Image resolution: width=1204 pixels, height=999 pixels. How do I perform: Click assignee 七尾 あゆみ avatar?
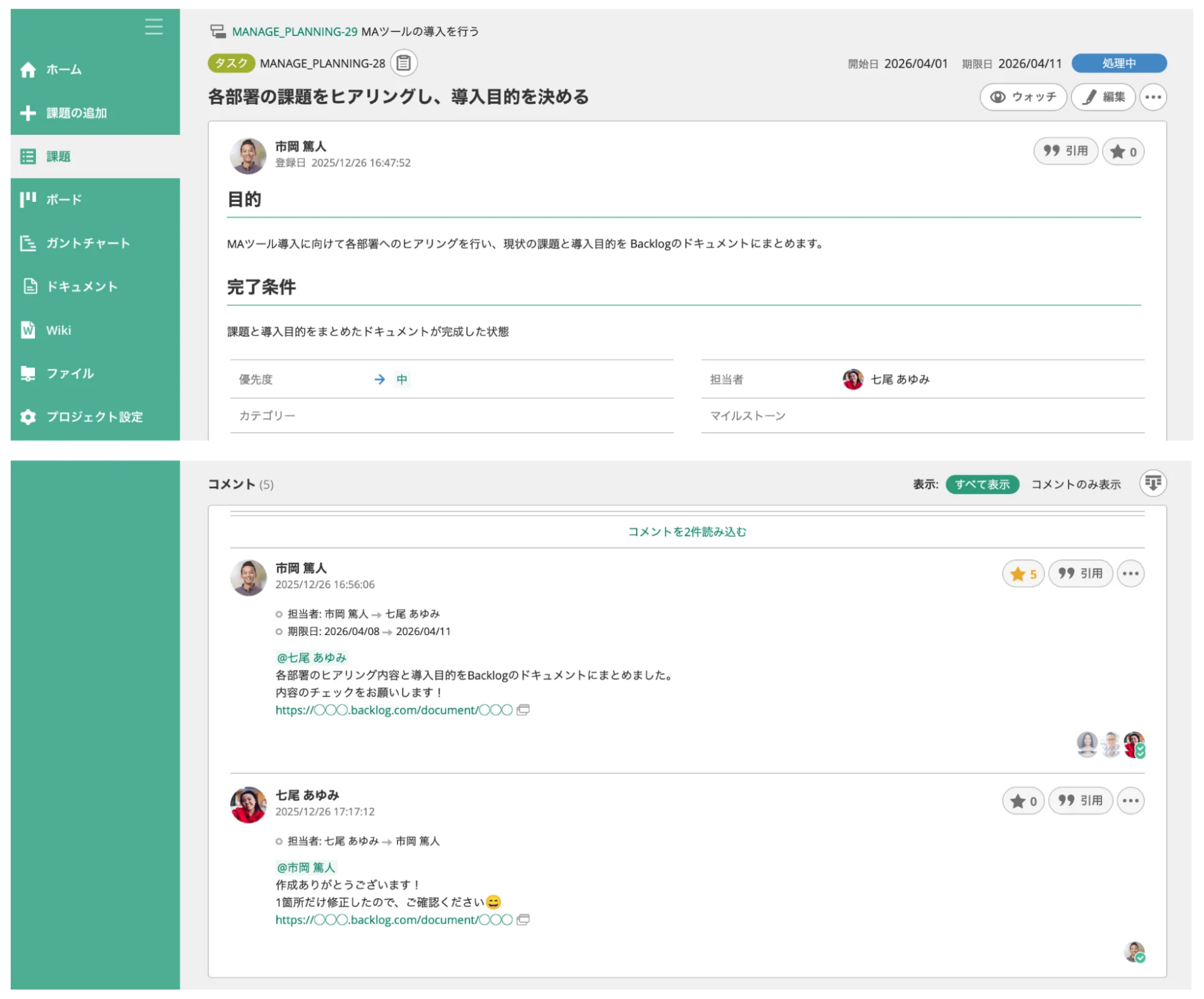point(852,379)
